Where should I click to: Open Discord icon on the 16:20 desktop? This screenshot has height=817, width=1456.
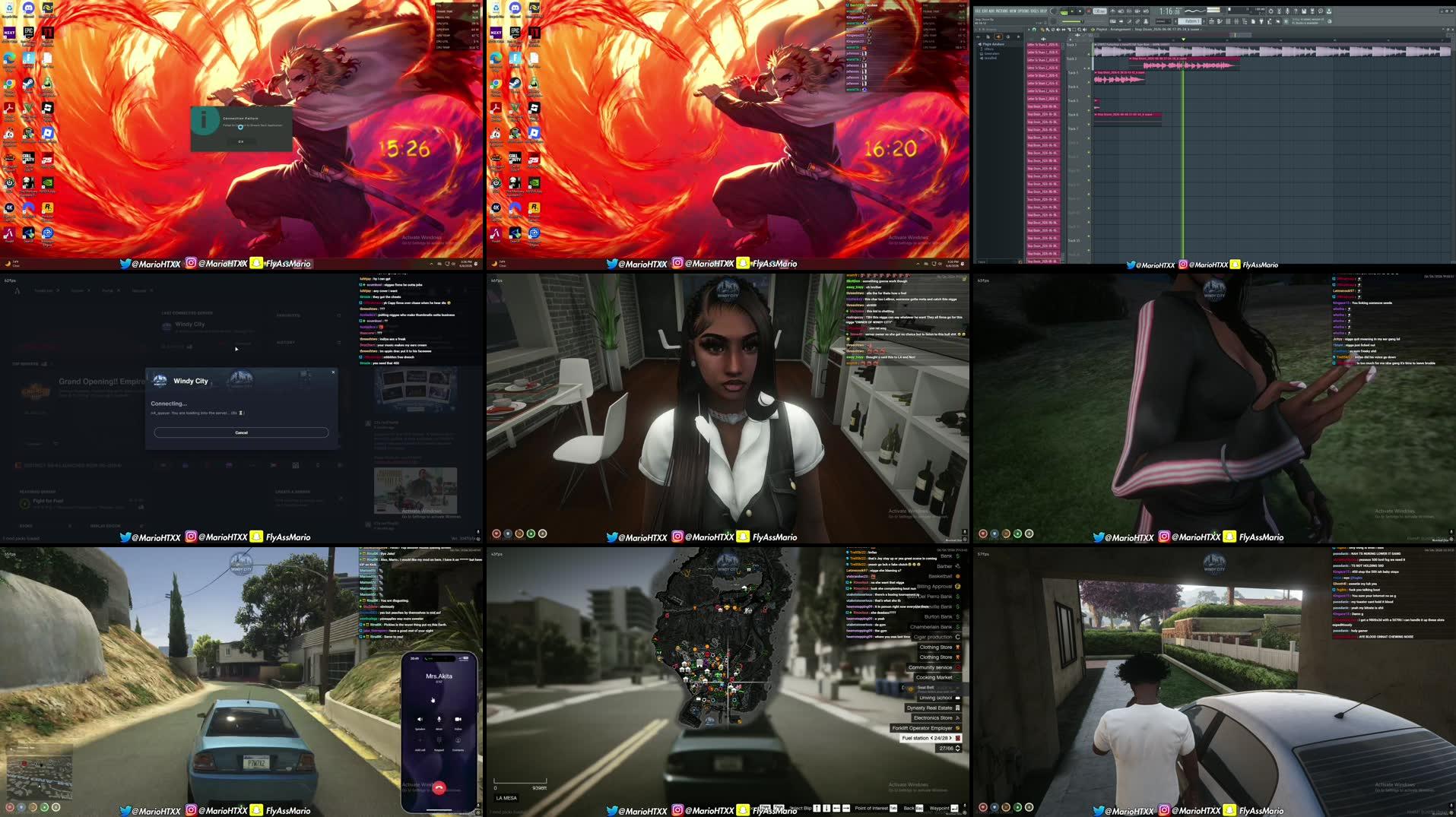515,8
